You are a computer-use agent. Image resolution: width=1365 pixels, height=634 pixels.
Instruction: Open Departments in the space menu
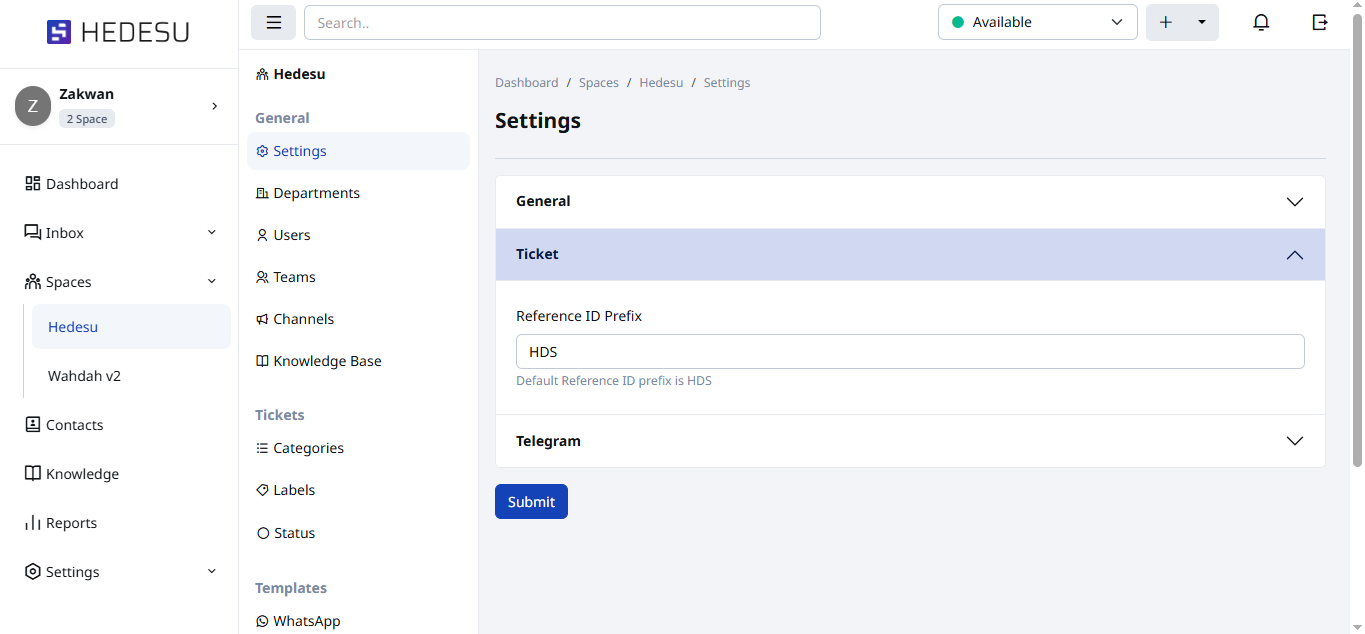coord(316,193)
